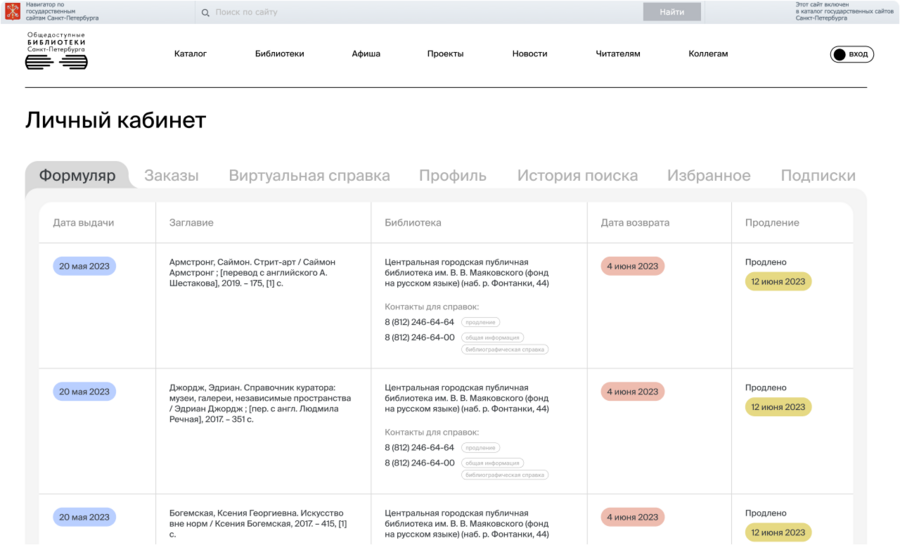Click the Дата возврата column header

click(635, 223)
